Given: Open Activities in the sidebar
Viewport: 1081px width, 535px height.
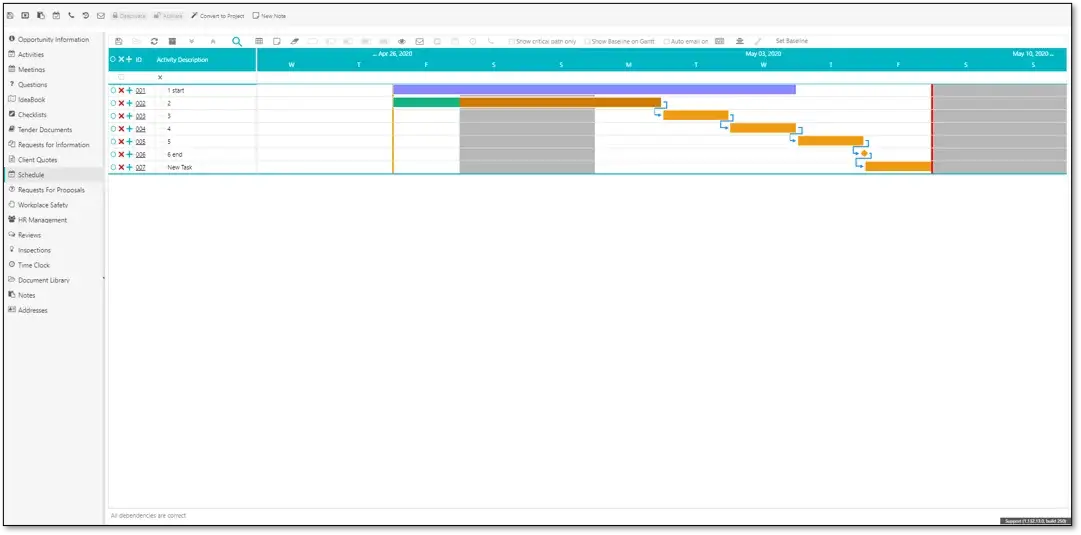Looking at the screenshot, I should click(26, 54).
